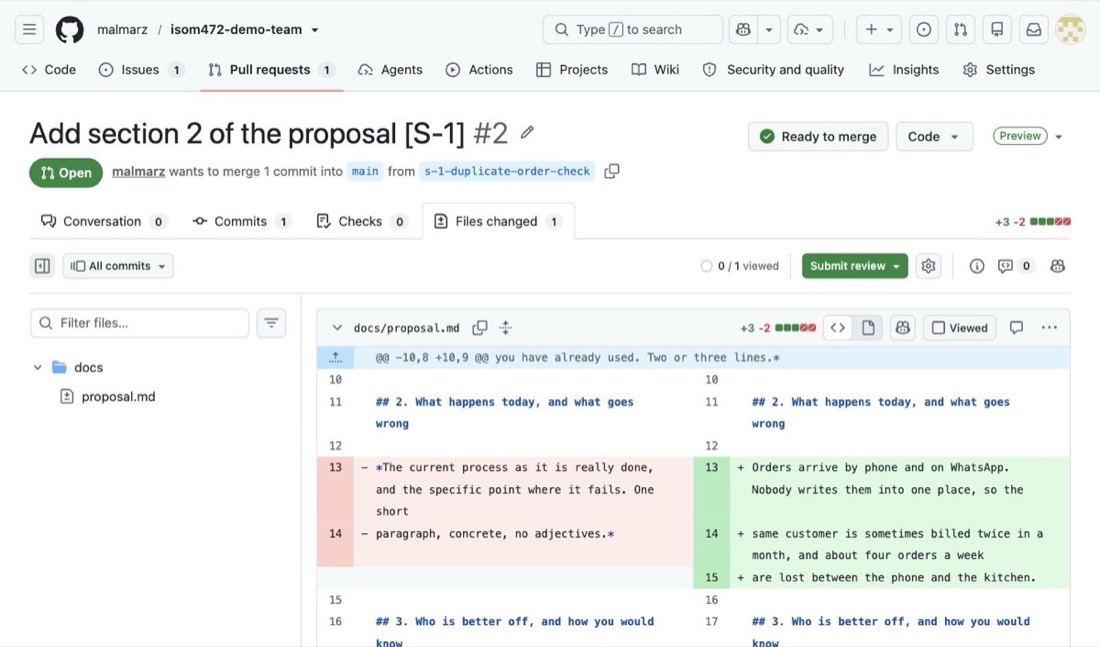Open All commits filter dropdown
1100x647 pixels.
point(118,266)
